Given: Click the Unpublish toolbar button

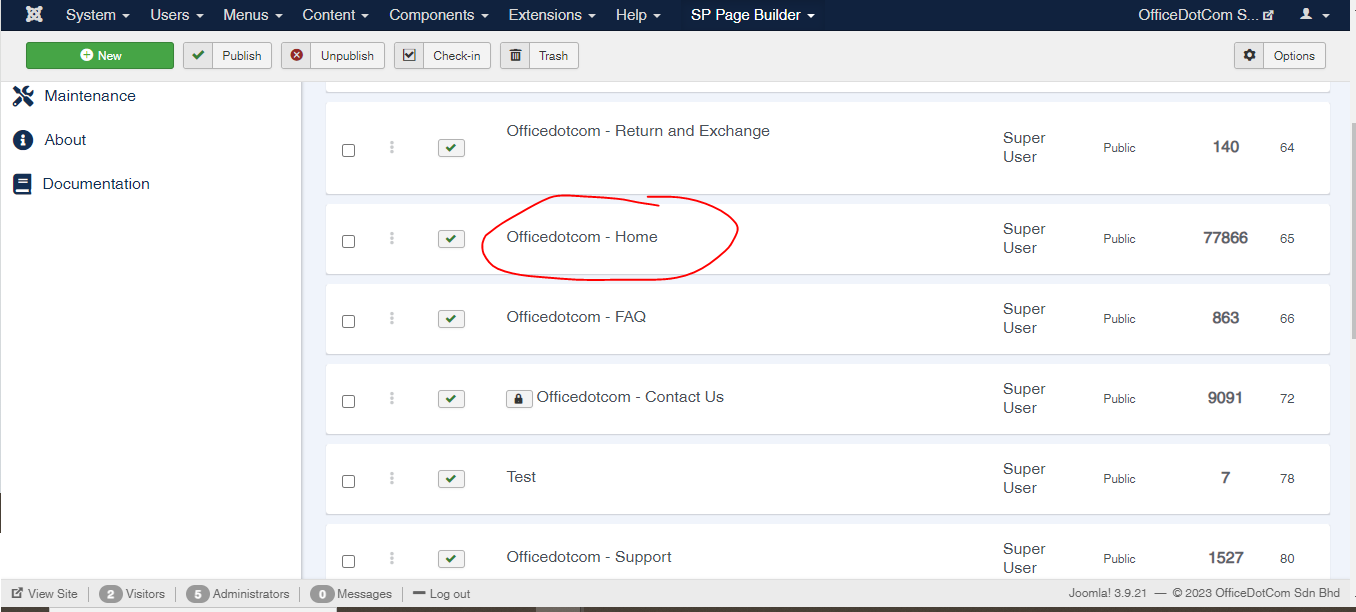Looking at the screenshot, I should click(x=332, y=56).
